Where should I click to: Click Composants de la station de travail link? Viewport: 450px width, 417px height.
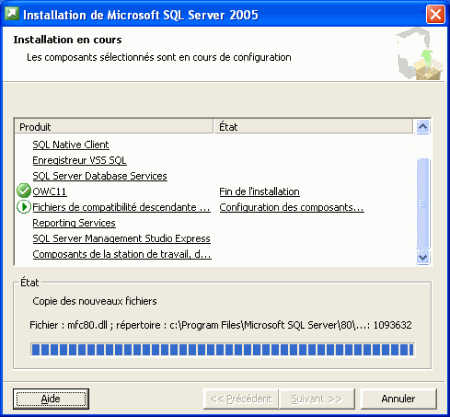click(122, 254)
